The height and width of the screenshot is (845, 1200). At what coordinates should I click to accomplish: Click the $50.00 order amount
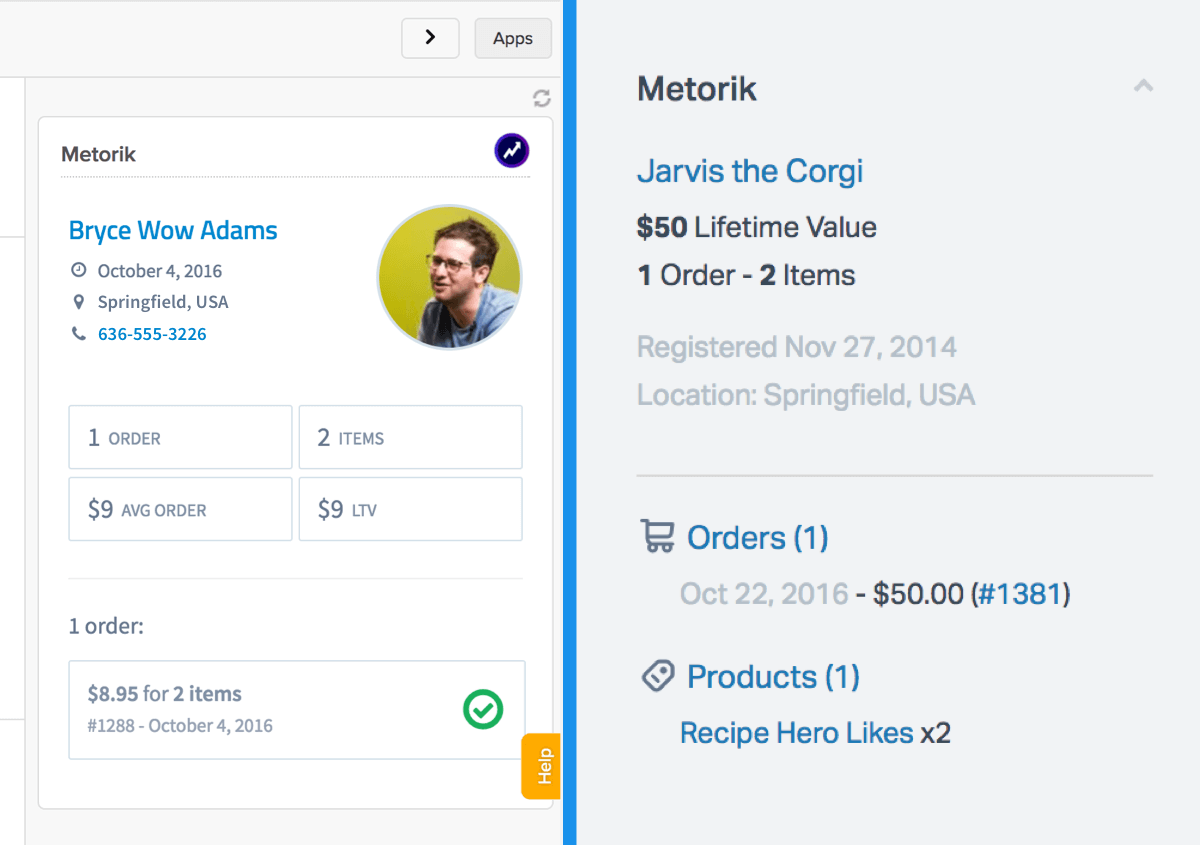coord(918,594)
